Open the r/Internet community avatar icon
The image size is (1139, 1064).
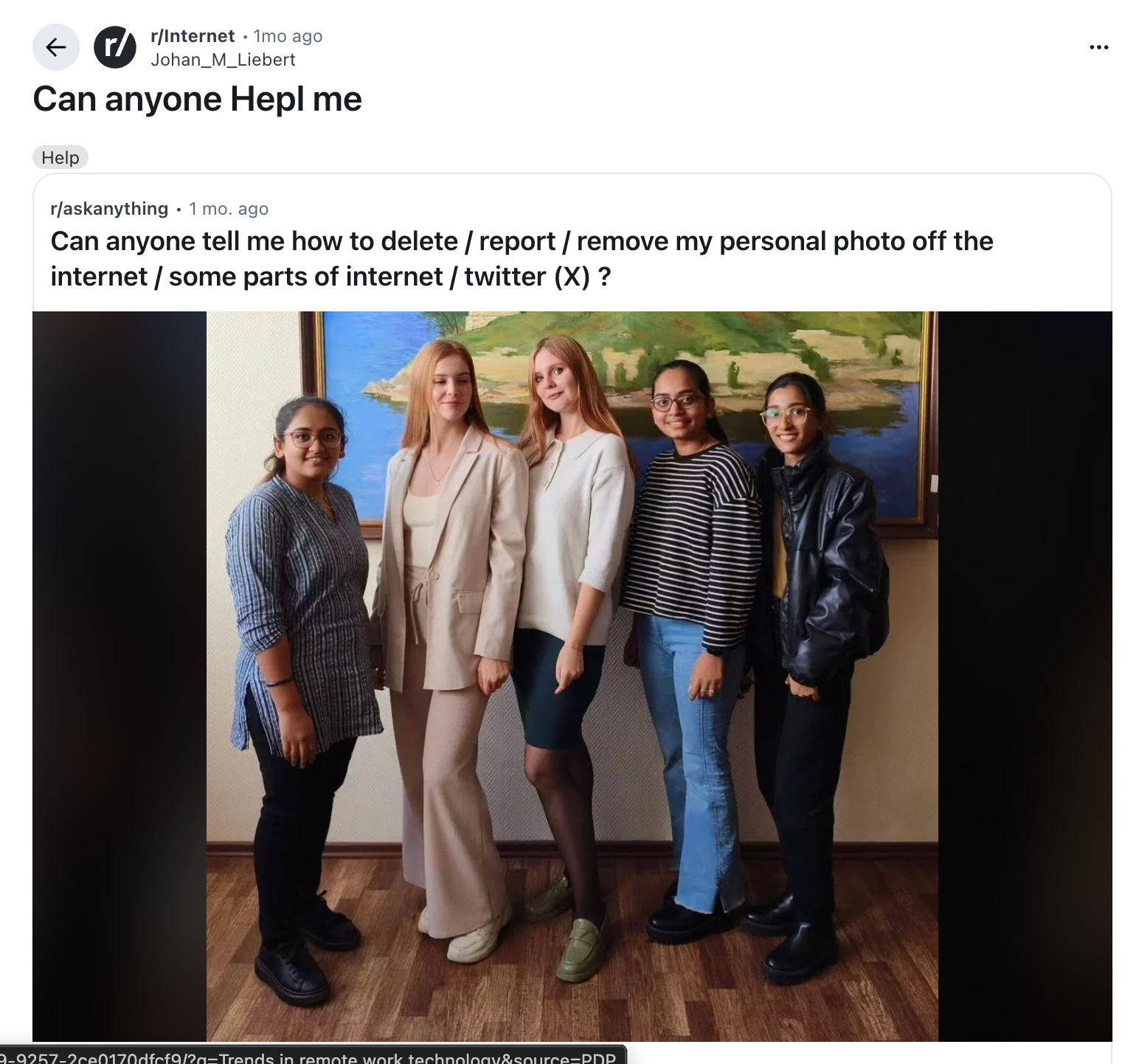click(115, 47)
